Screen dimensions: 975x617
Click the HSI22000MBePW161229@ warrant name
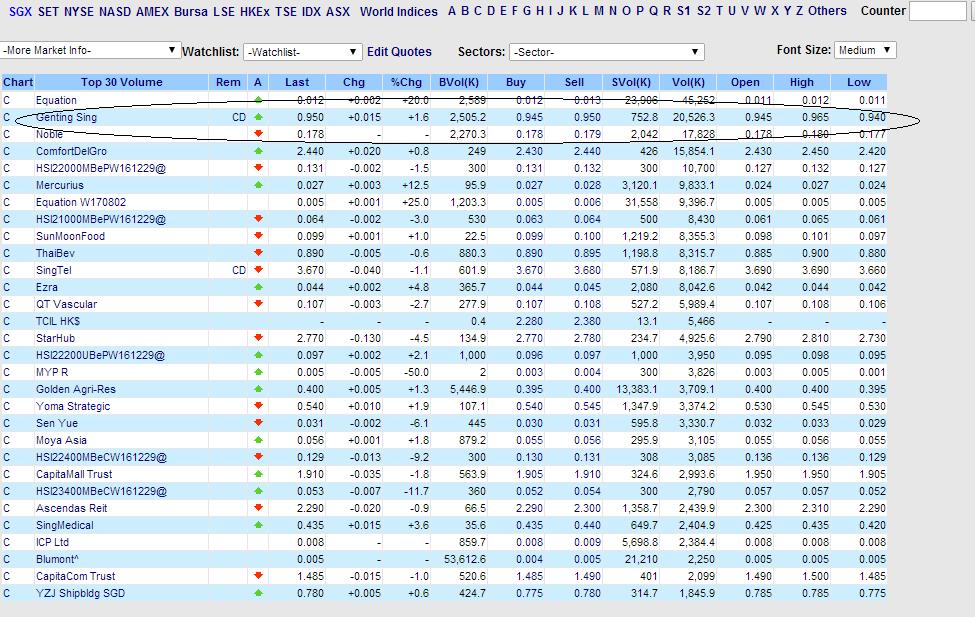(x=101, y=169)
